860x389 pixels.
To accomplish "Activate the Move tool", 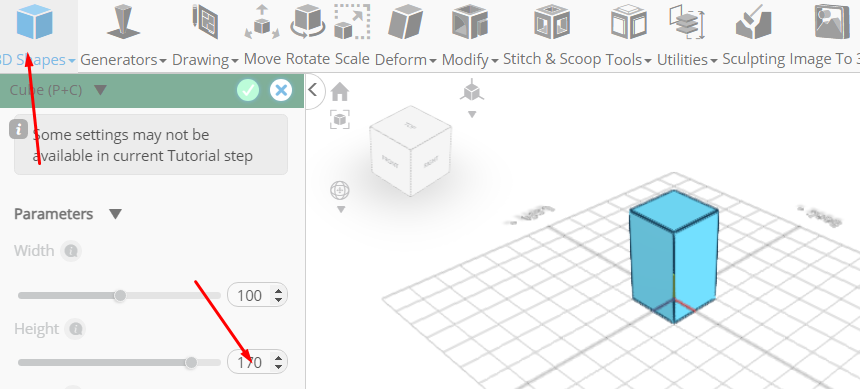I will [262, 22].
